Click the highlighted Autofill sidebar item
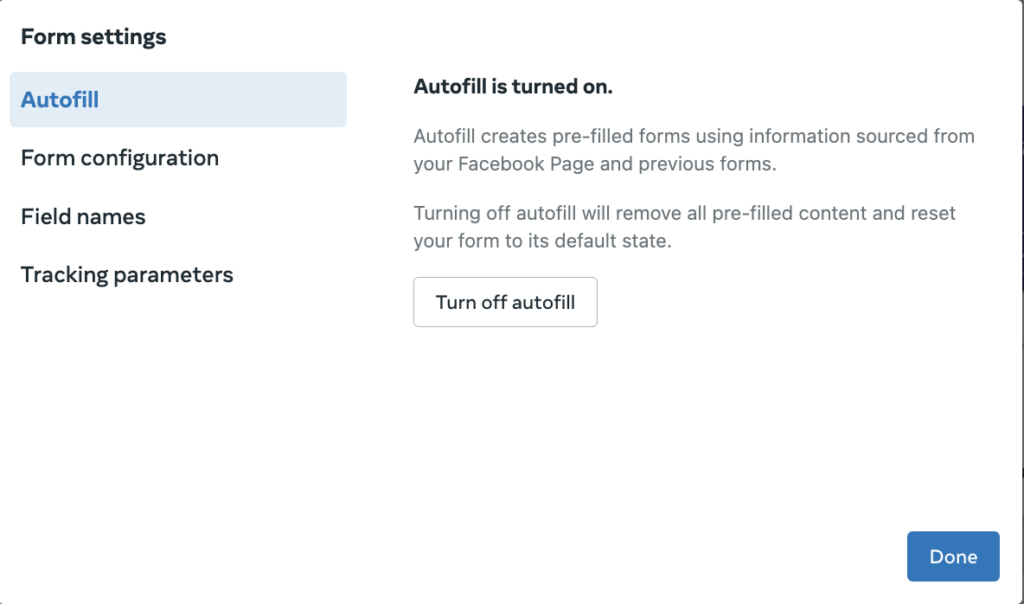The height and width of the screenshot is (604, 1024). click(x=178, y=100)
